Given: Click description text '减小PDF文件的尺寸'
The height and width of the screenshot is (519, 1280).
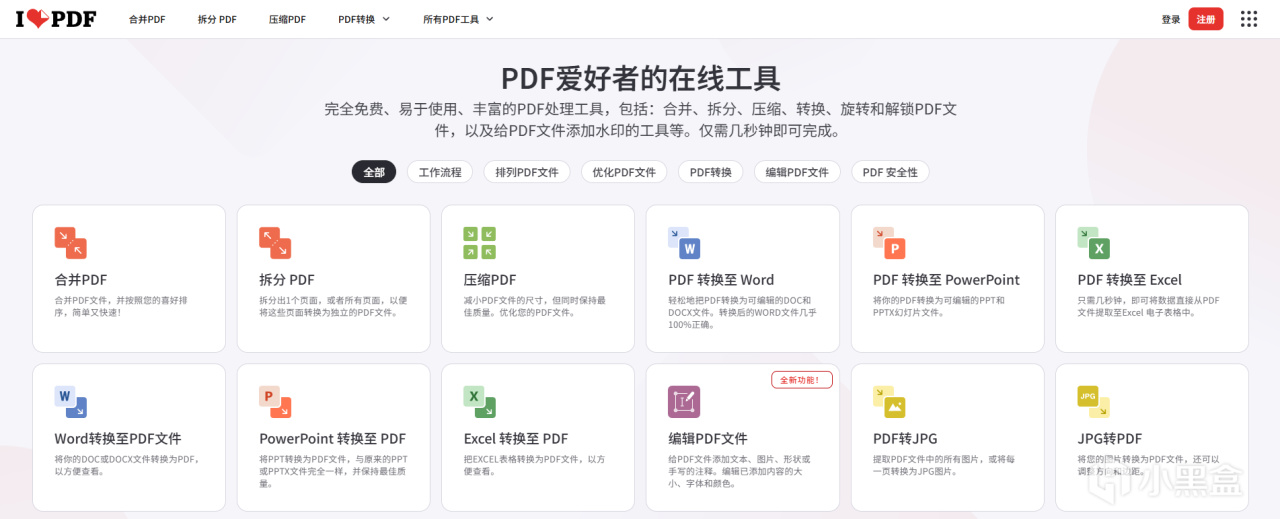Looking at the screenshot, I should point(504,300).
